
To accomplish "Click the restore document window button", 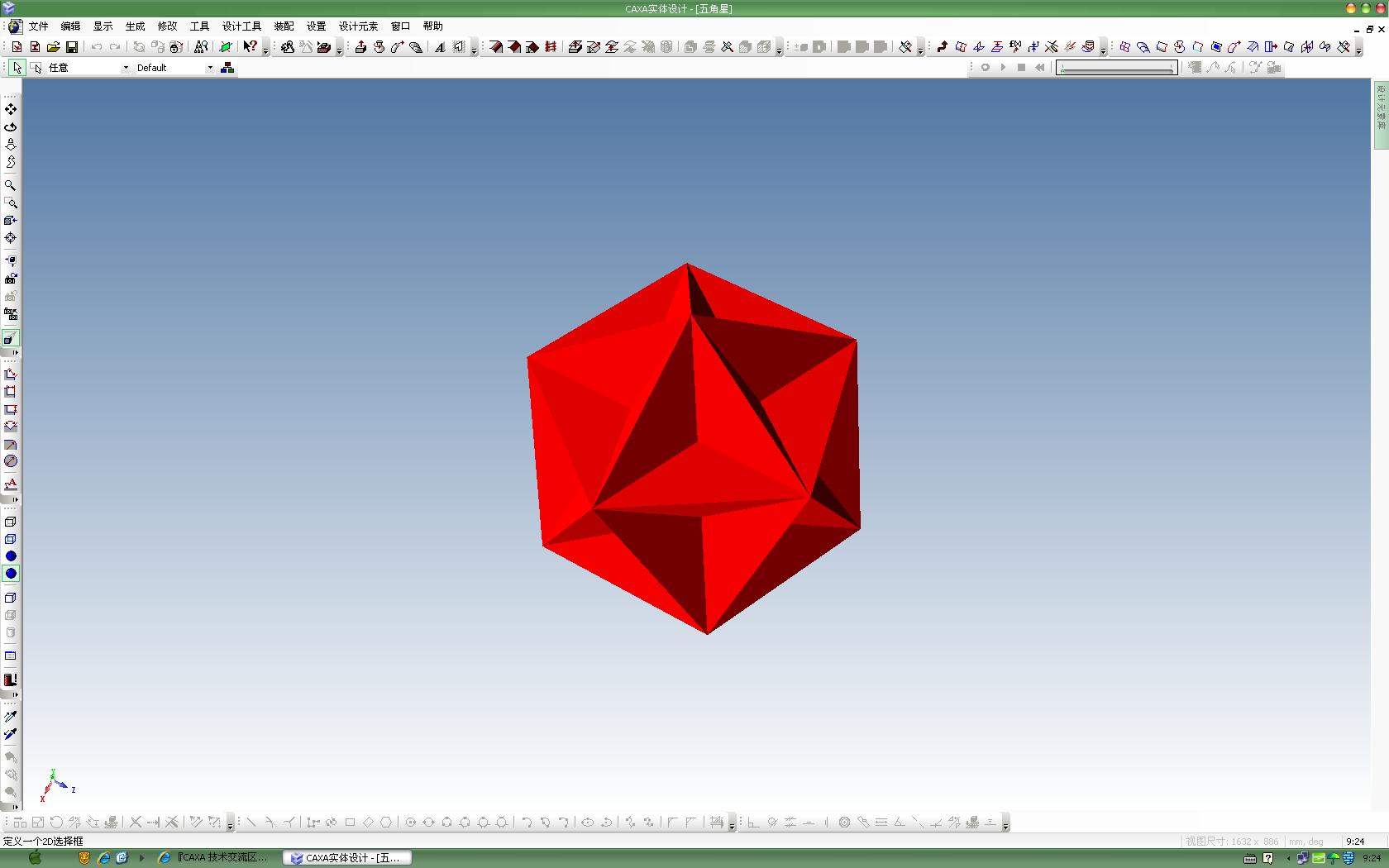I will coord(1370,29).
